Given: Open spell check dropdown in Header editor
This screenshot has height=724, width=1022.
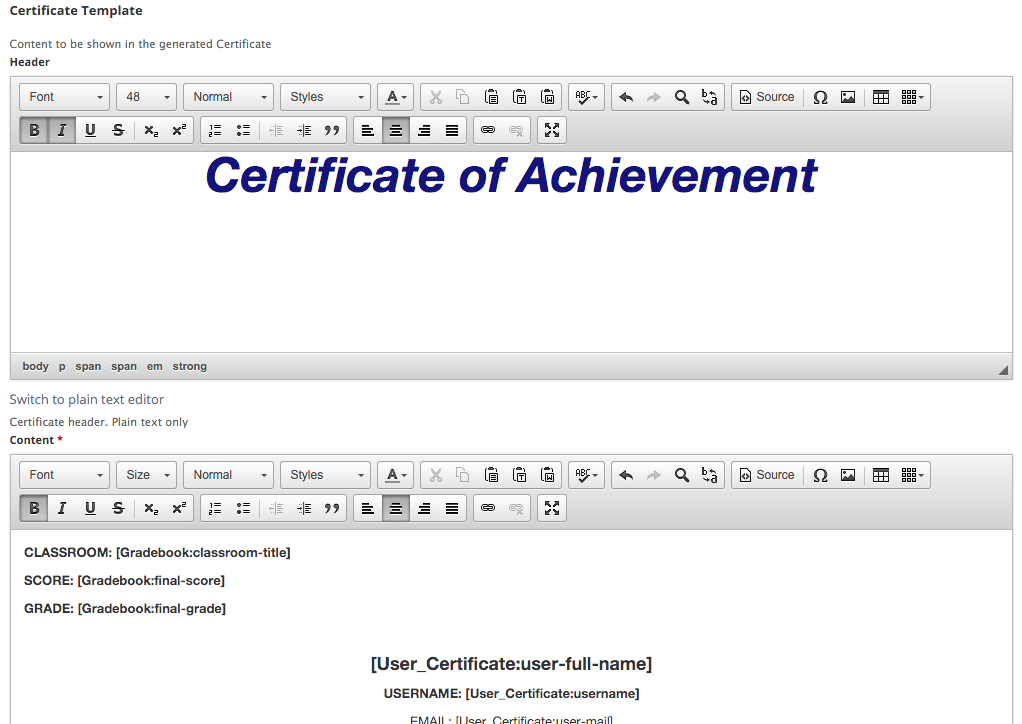Looking at the screenshot, I should pyautogui.click(x=587, y=97).
